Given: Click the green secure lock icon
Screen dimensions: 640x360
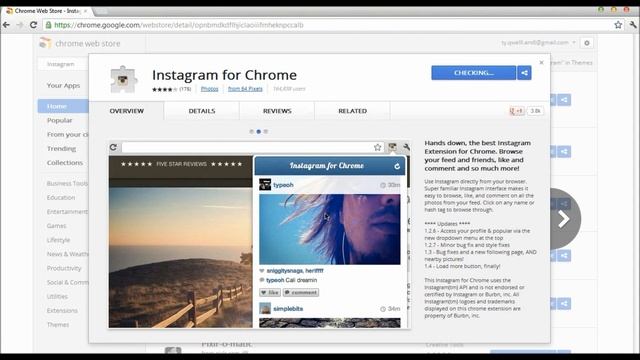Looking at the screenshot, I should tap(48, 25).
